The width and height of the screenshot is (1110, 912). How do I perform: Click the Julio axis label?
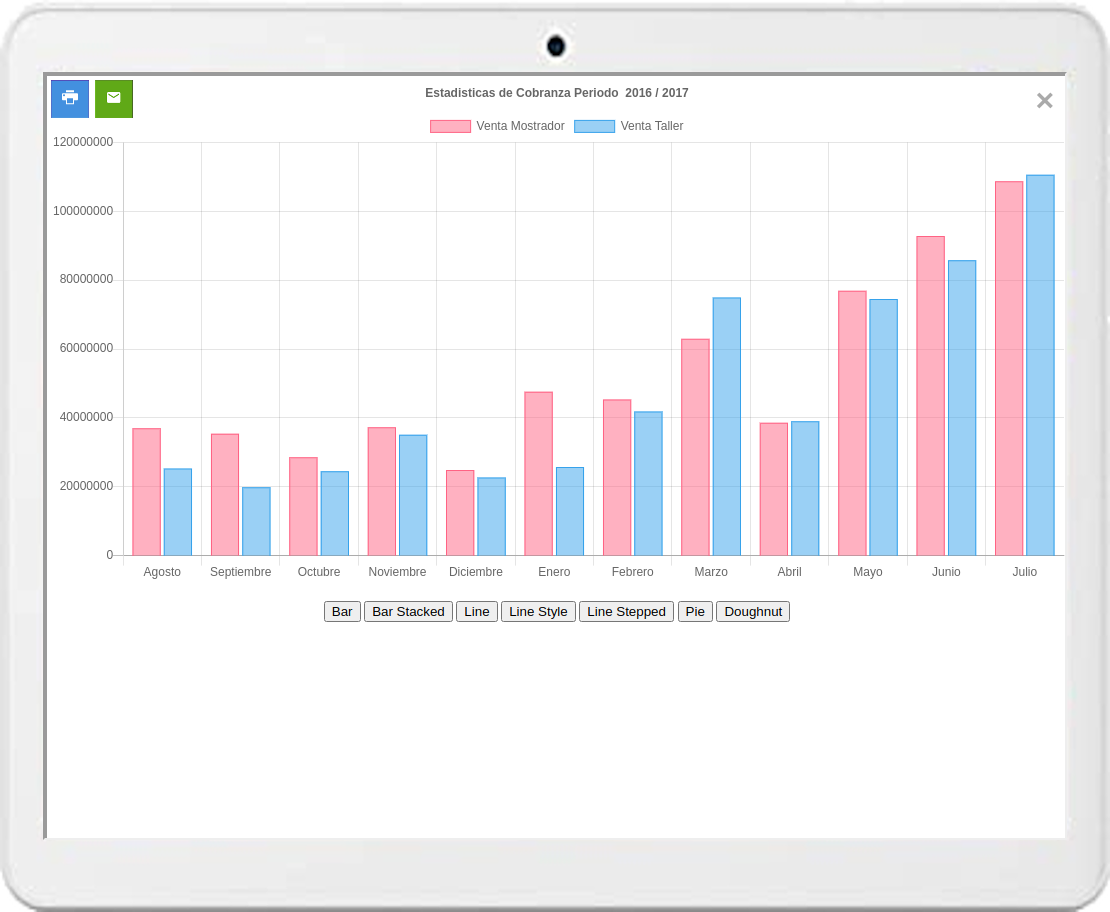tap(1025, 572)
